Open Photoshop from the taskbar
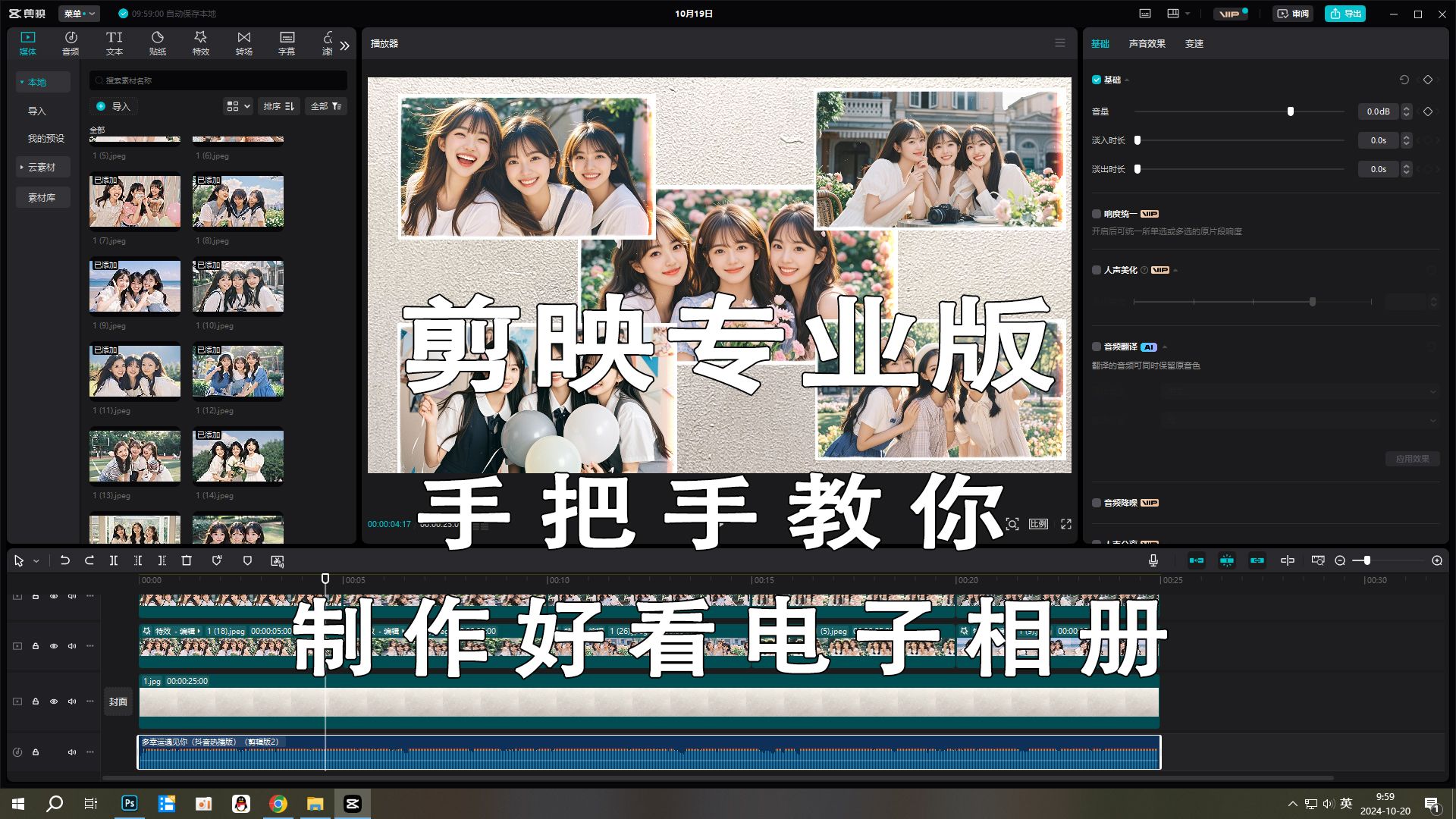This screenshot has height=819, width=1456. [130, 804]
